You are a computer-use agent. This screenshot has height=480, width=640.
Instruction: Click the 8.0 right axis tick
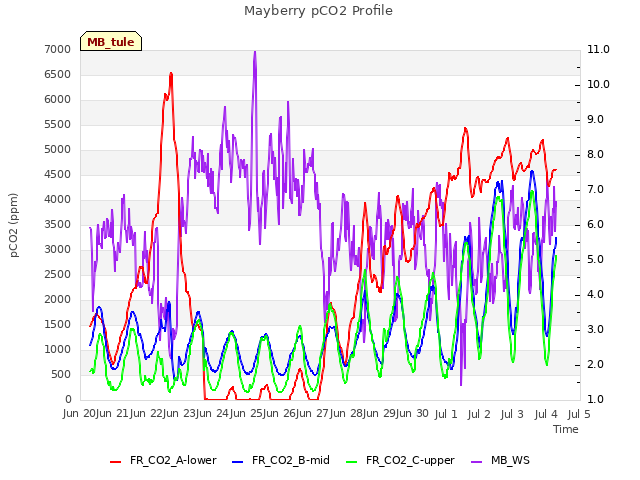(595, 155)
